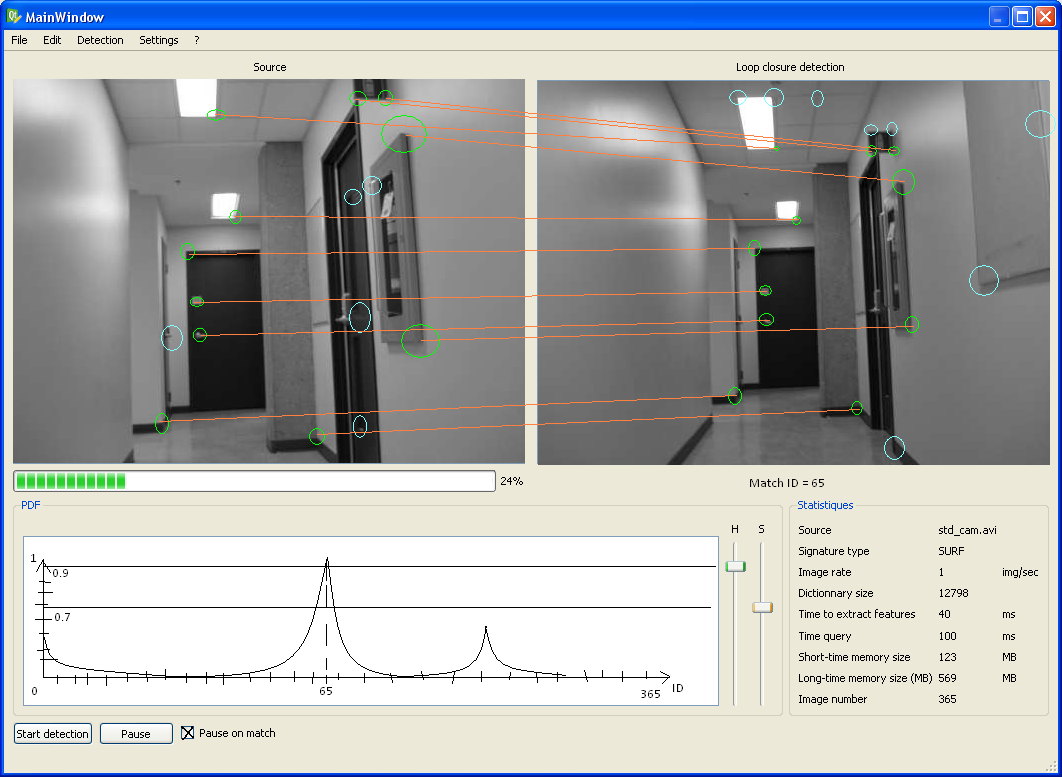Viewport: 1062px width, 777px height.
Task: Toggle the Pause on match checkbox
Action: (188, 733)
